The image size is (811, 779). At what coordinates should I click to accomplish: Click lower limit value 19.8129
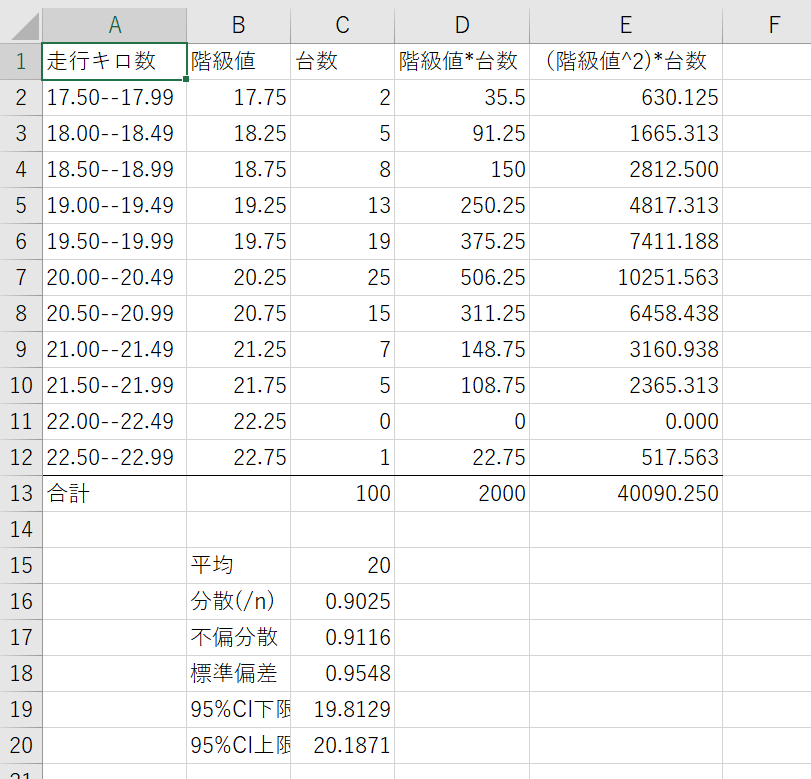tap(342, 710)
